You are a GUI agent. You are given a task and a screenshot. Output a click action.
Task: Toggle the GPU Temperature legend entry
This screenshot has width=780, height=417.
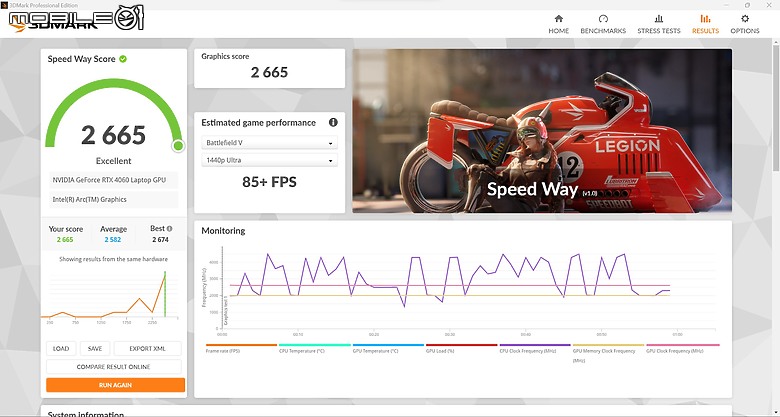(x=388, y=348)
